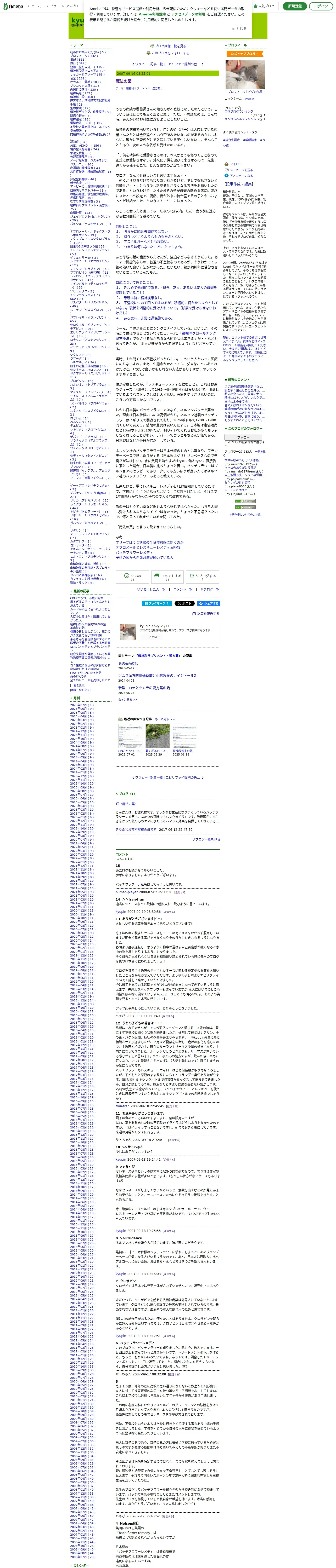Open バッチフラワーレメディ reference link

tap(134, 552)
